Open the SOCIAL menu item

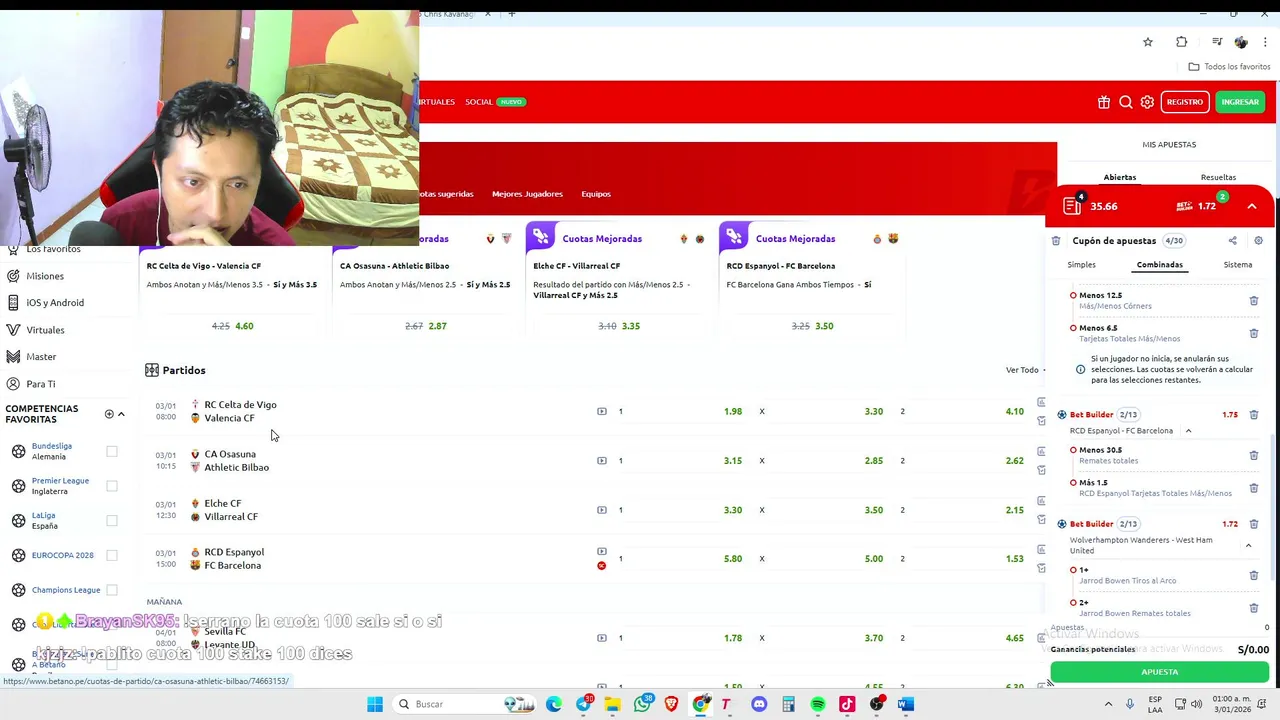pos(479,102)
